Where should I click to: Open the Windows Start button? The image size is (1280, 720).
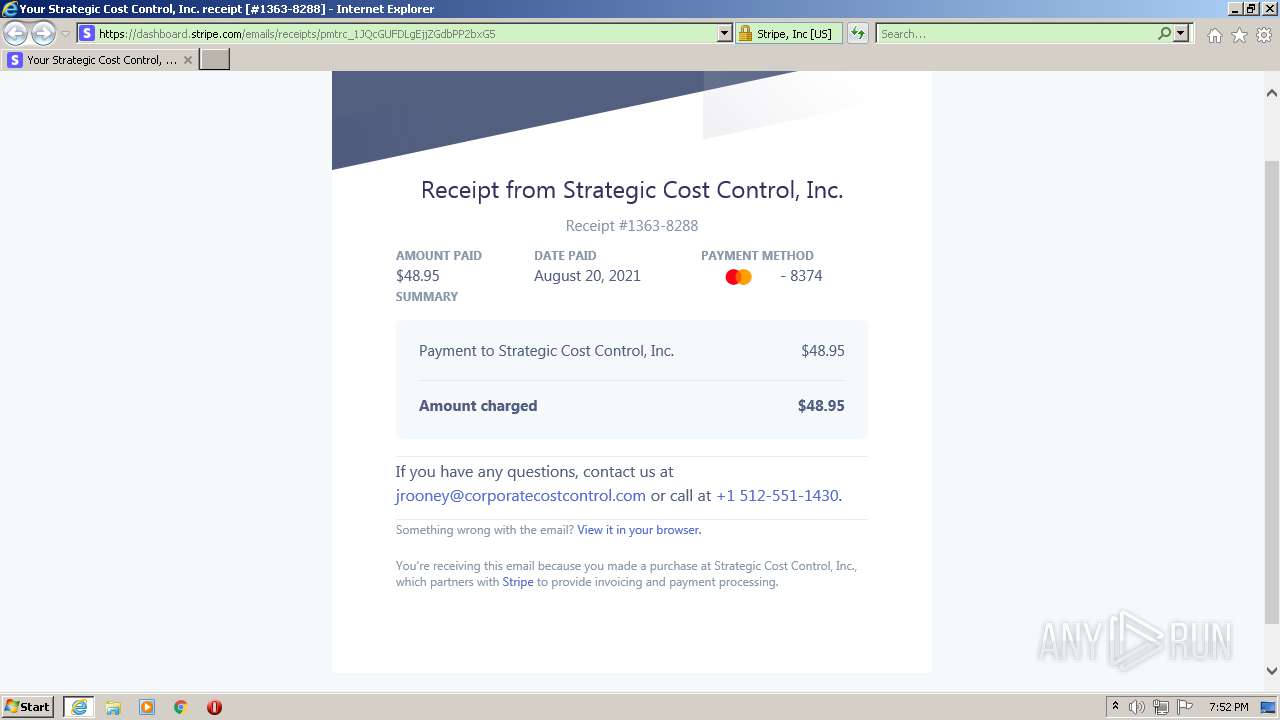click(28, 707)
